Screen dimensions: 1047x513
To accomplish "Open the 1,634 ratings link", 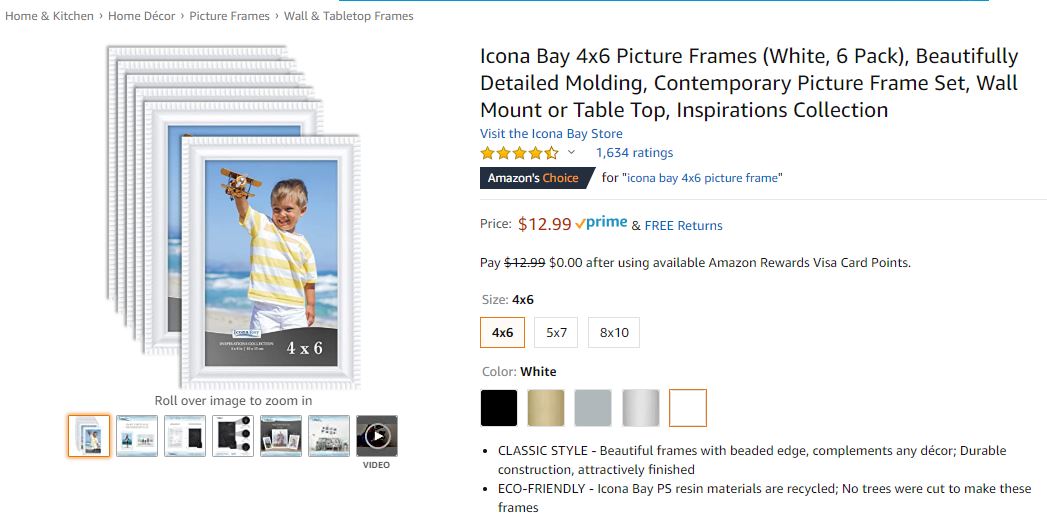I will [x=634, y=153].
